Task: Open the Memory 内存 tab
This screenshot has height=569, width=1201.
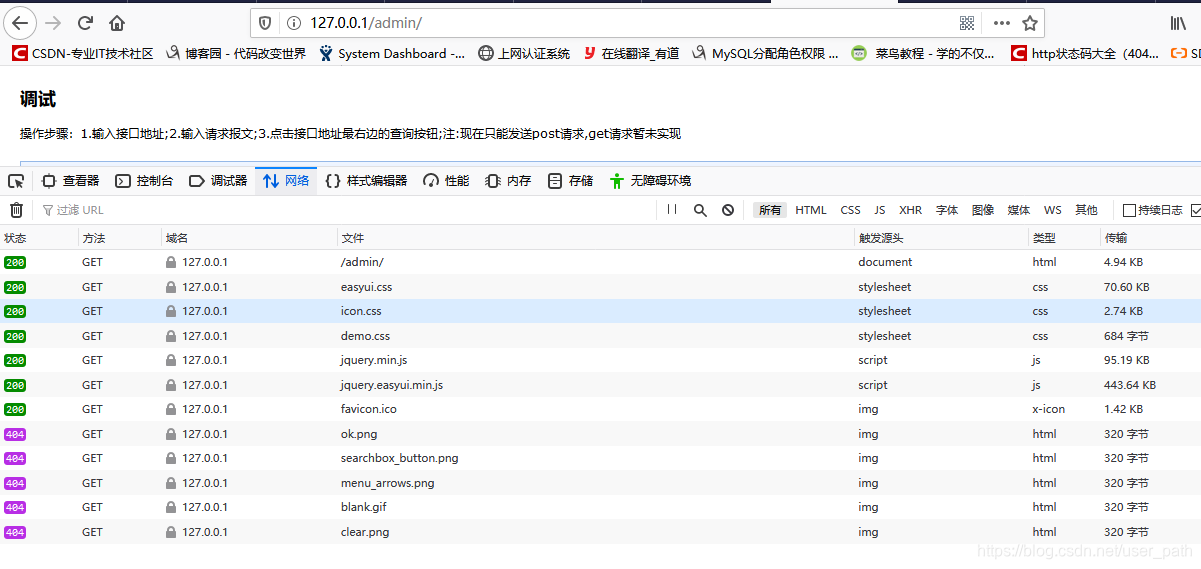Action: click(508, 181)
